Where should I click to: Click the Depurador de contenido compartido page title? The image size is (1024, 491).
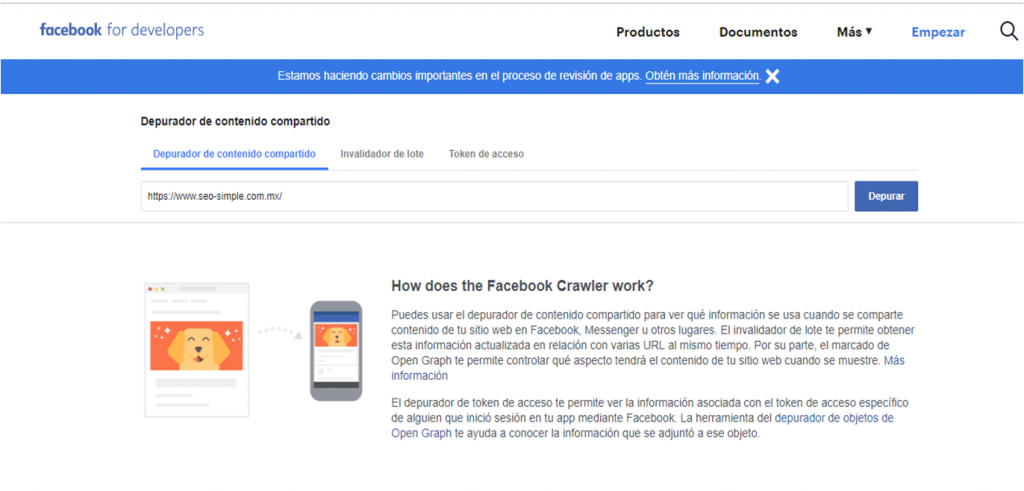pos(235,121)
